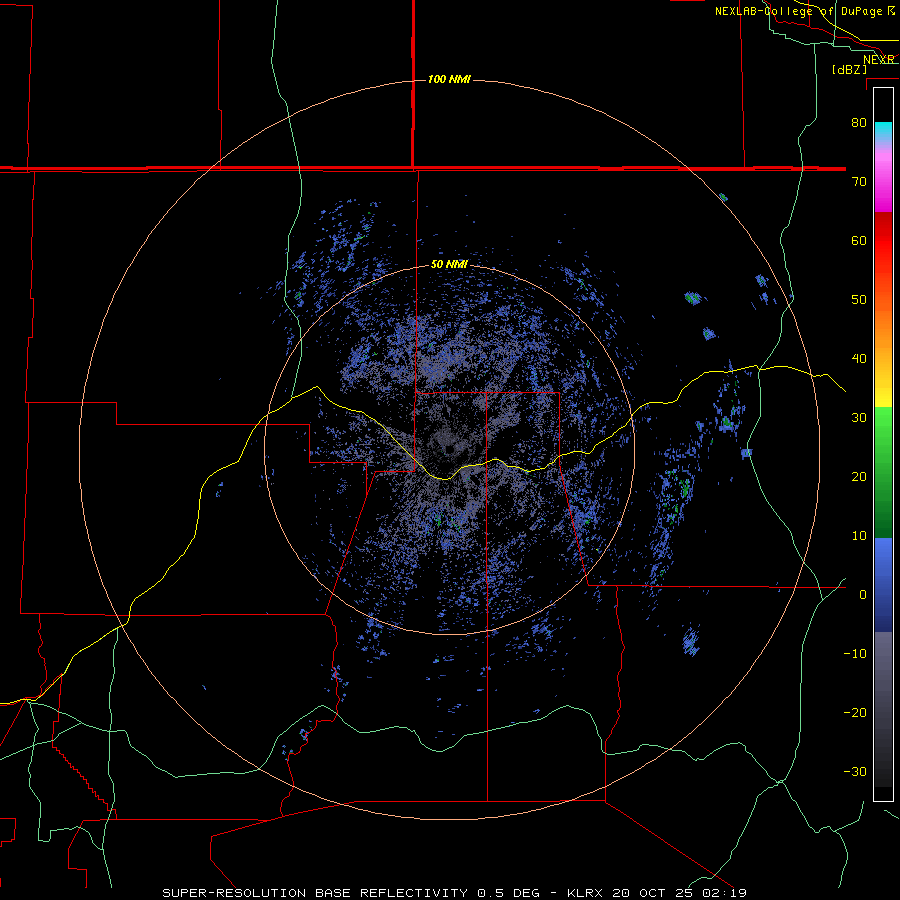Click the "[dBZ]" units label
The height and width of the screenshot is (900, 900).
849,69
